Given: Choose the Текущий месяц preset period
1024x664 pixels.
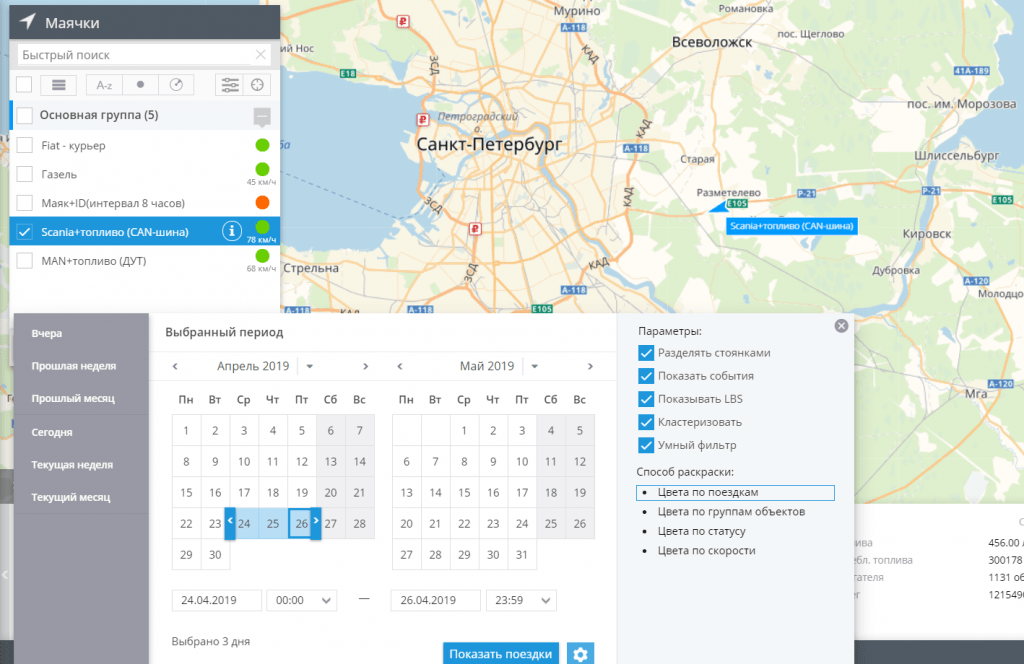Looking at the screenshot, I should (71, 497).
